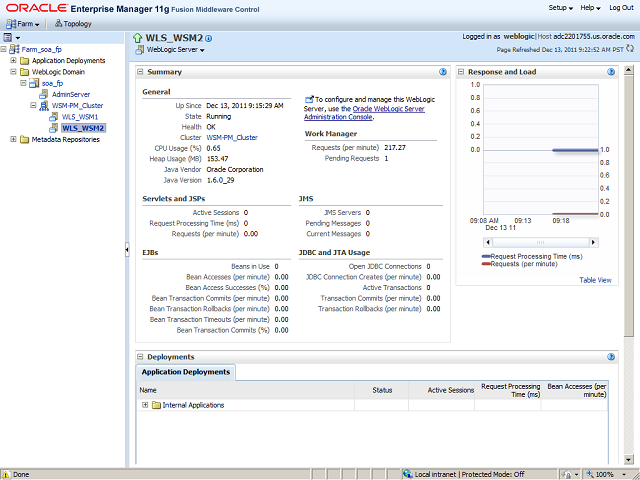Click info icon next to WLS_WSM2 title
This screenshot has width=640, height=480.
pyautogui.click(x=209, y=38)
